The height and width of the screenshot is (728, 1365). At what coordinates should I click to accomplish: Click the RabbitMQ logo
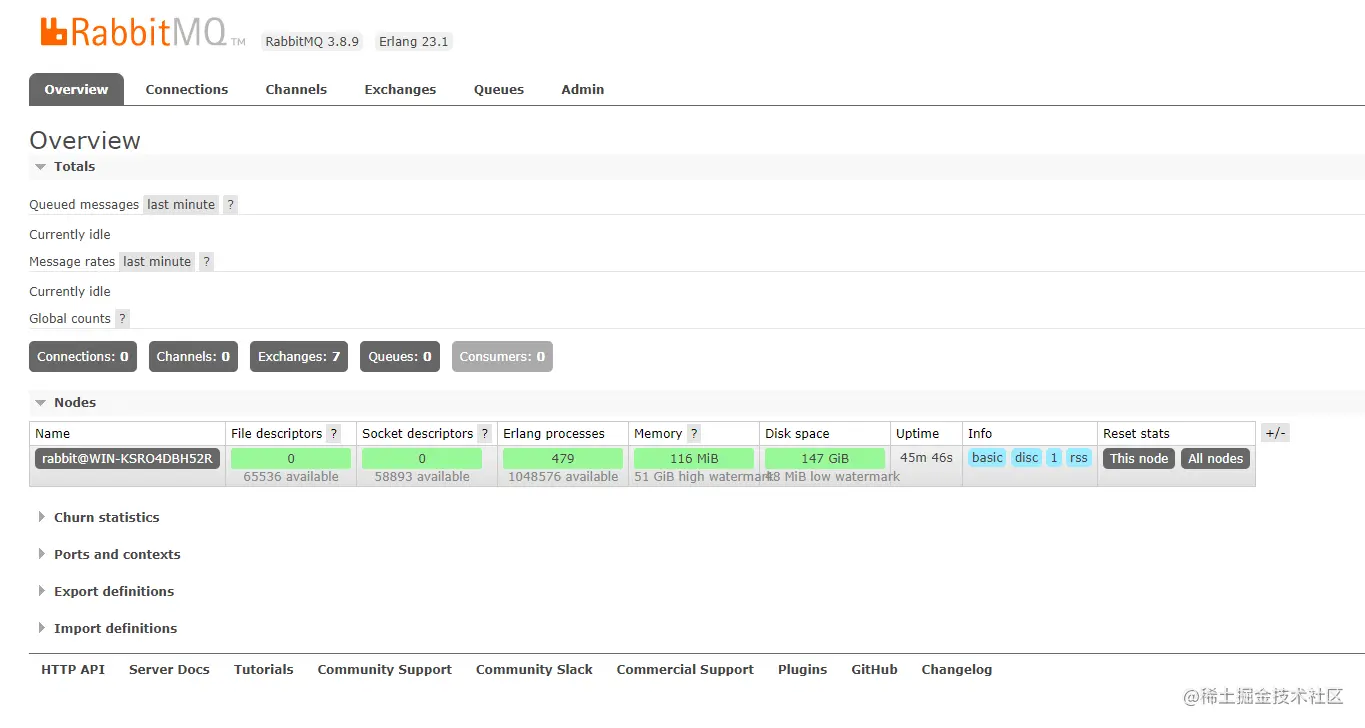tap(142, 33)
